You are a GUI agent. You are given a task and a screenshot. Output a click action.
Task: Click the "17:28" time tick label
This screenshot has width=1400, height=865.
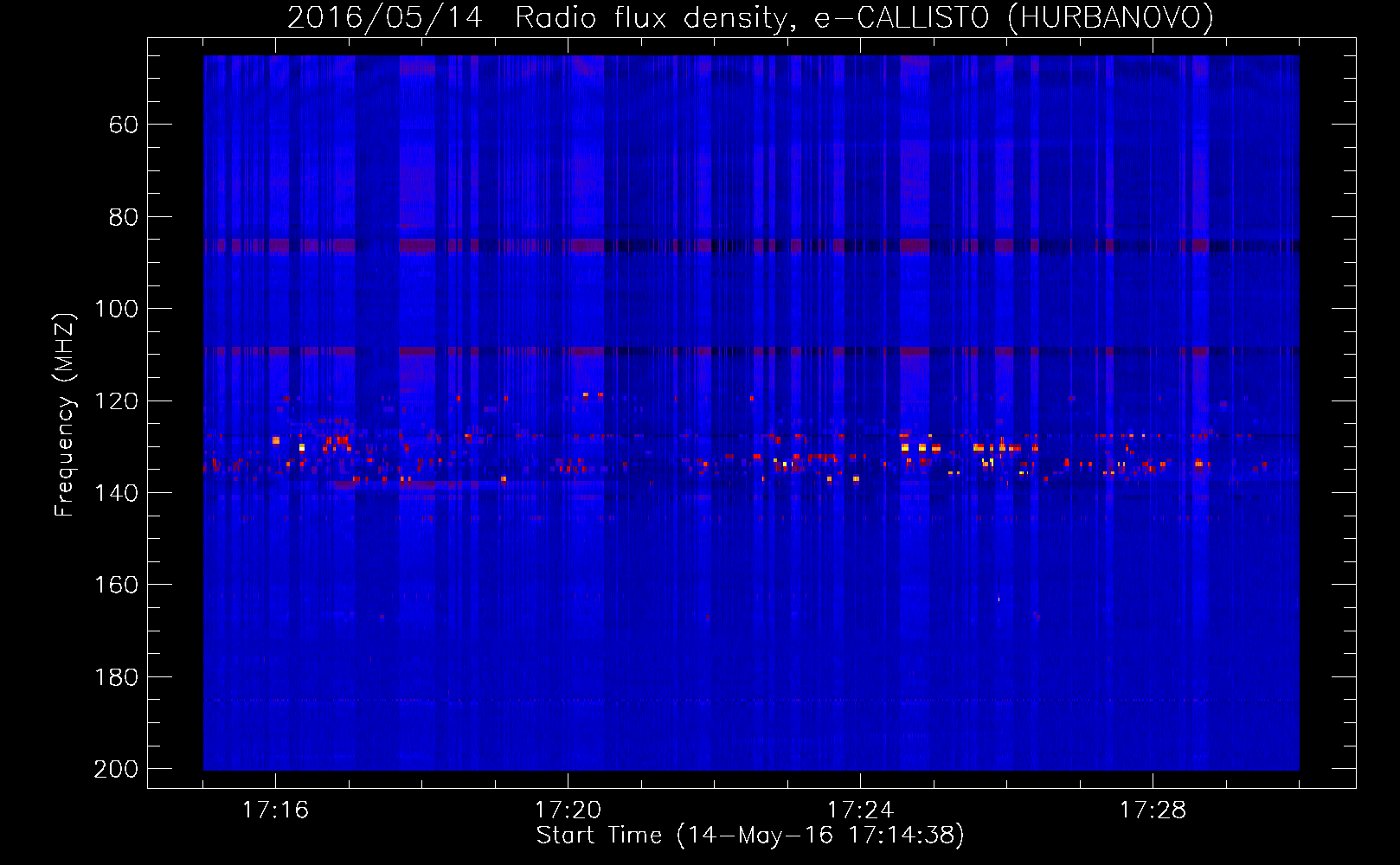click(x=1153, y=811)
